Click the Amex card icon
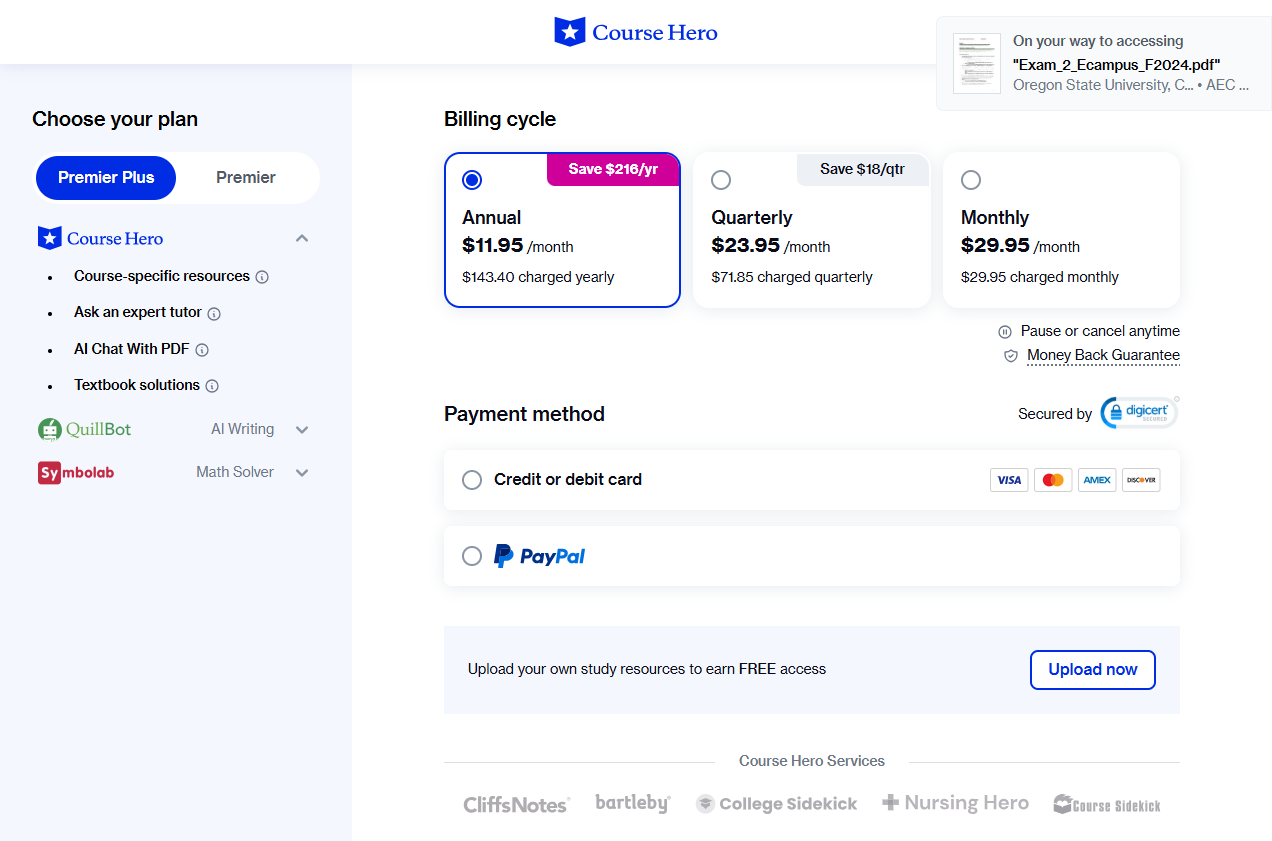The width and height of the screenshot is (1272, 841). pos(1097,480)
